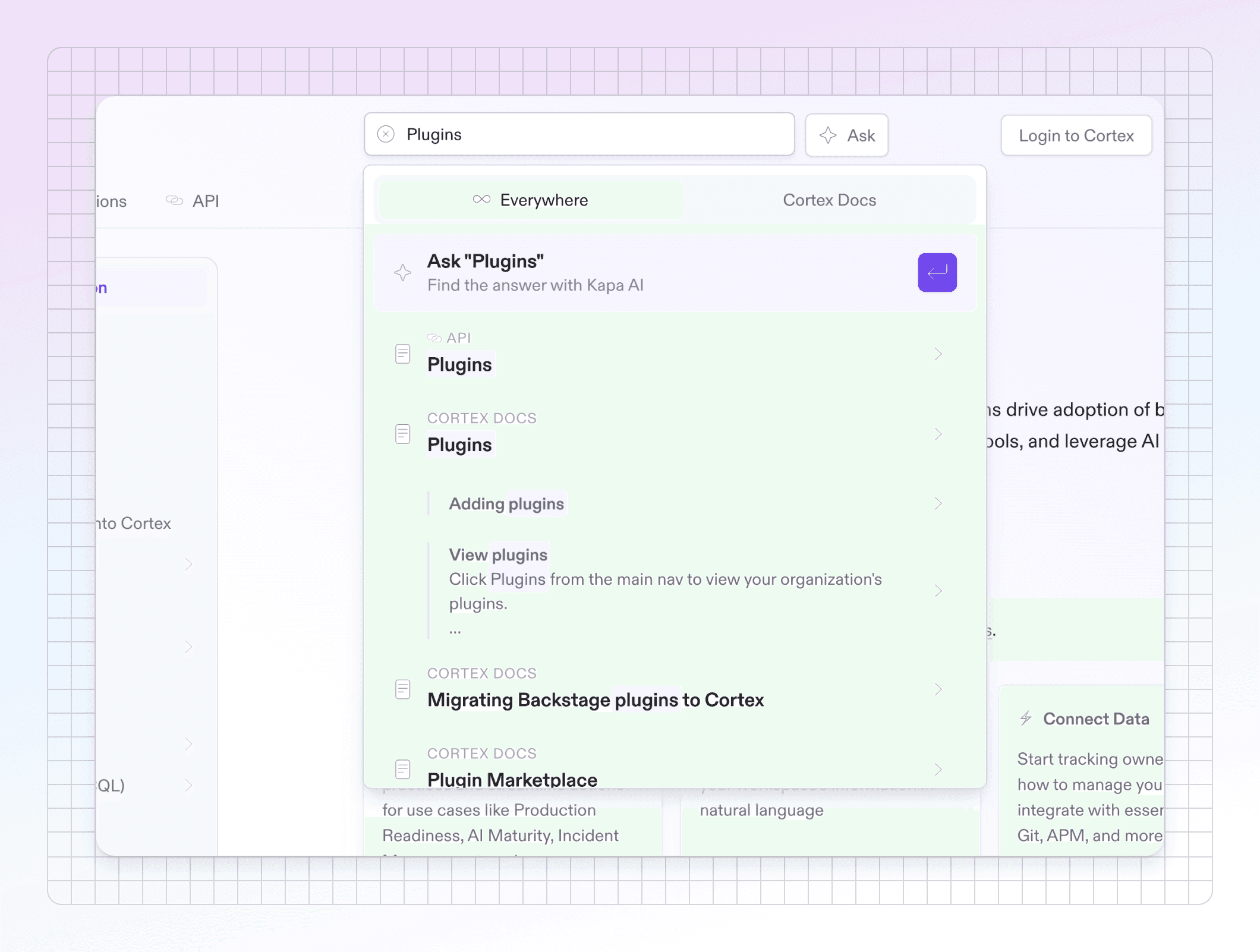
Task: Click the lightning icon beside Connect Data
Action: [x=1026, y=718]
